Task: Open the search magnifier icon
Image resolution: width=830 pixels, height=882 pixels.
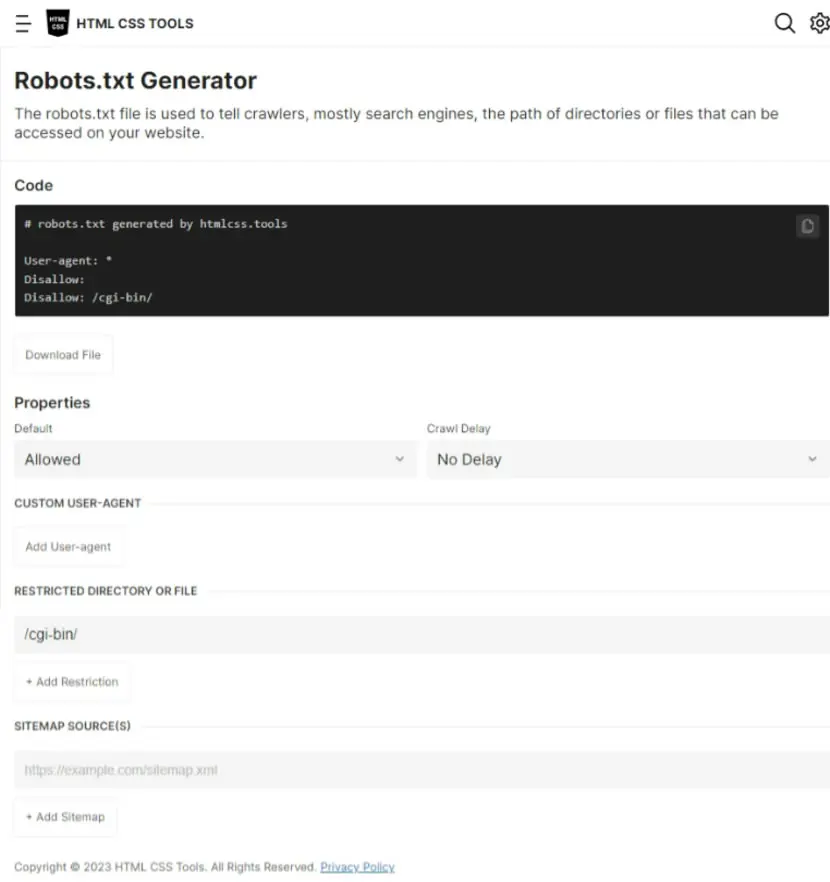Action: coord(784,23)
